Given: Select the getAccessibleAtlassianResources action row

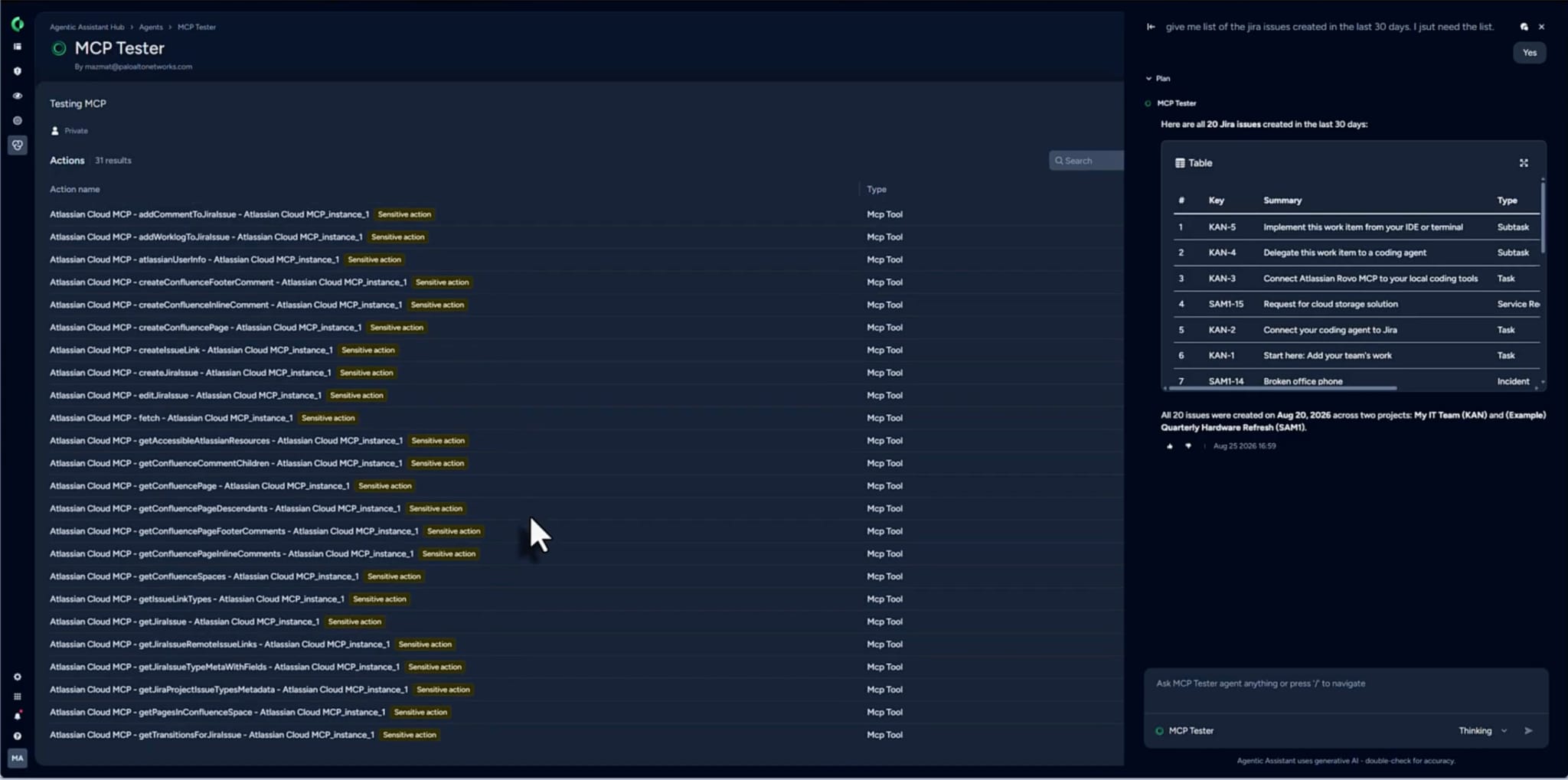Looking at the screenshot, I should click(x=579, y=441).
